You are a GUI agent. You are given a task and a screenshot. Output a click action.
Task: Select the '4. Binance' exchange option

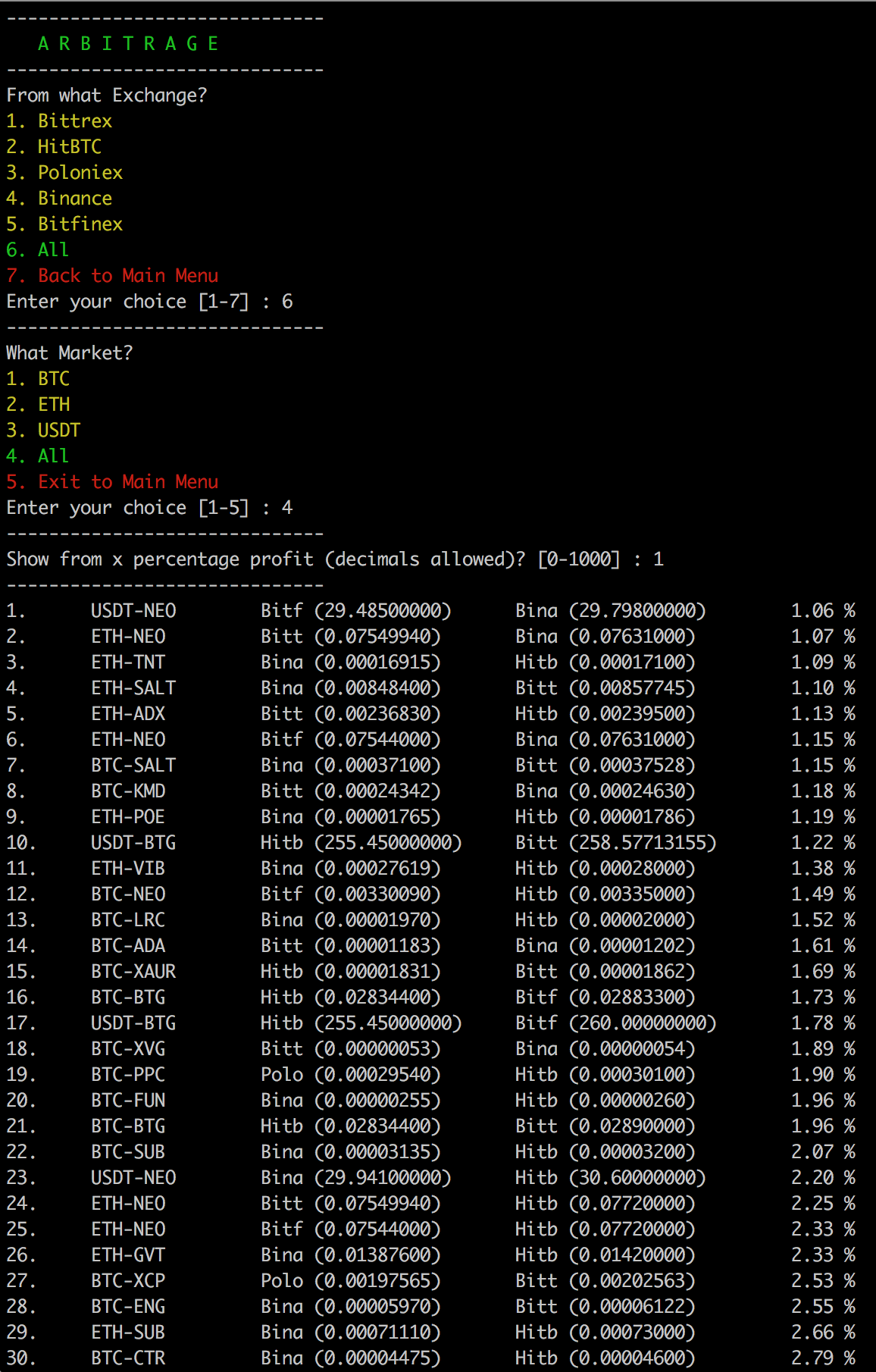(59, 199)
